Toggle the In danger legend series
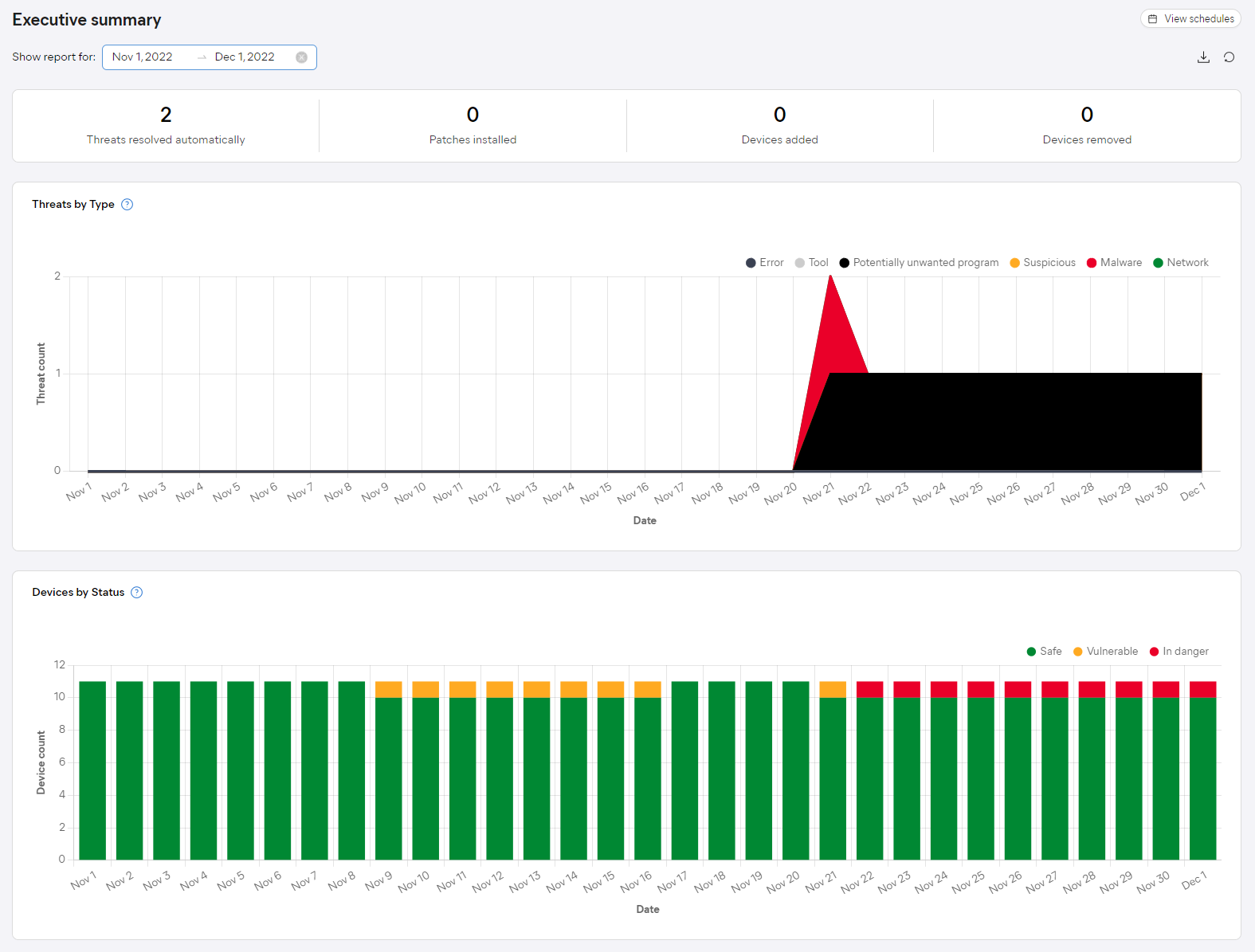Image resolution: width=1255 pixels, height=952 pixels. 1179,652
